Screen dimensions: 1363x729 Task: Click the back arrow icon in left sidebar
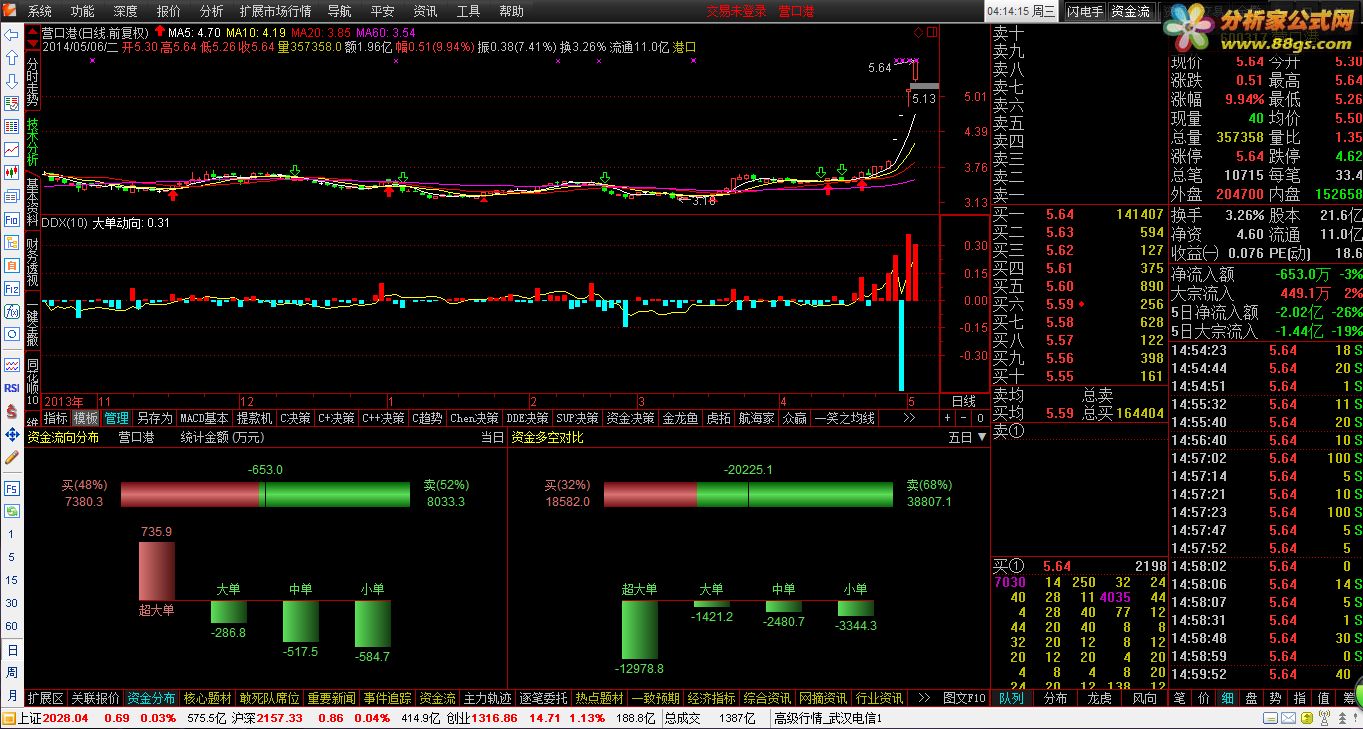tap(11, 34)
